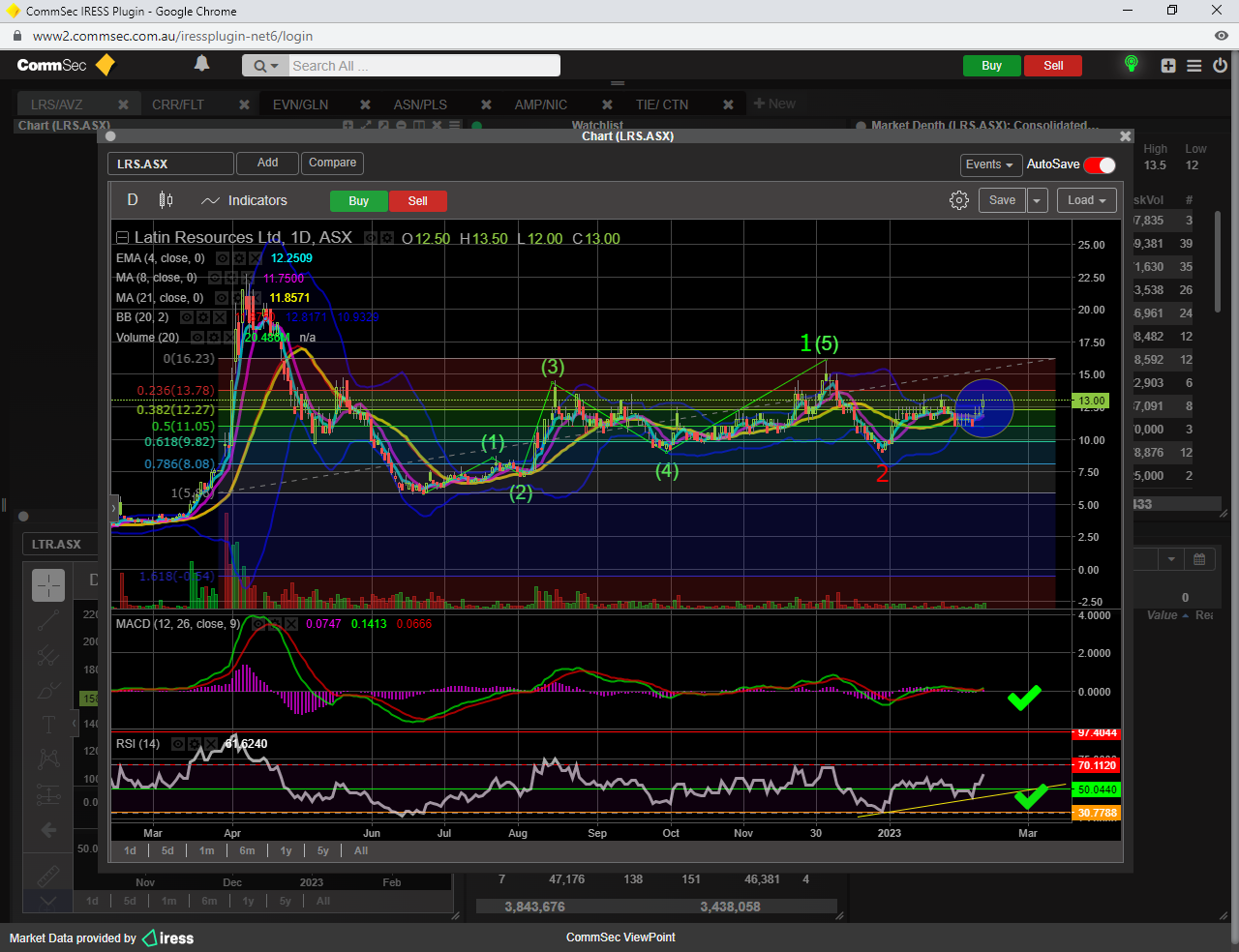Toggle visibility of RSI (14)

click(x=179, y=744)
